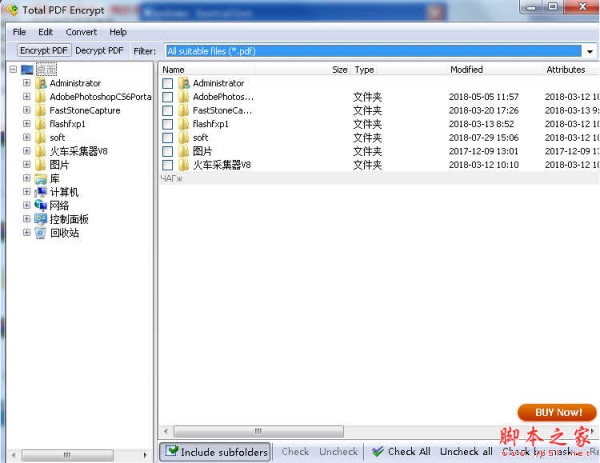600x463 pixels.
Task: Click the Uncheck button
Action: (x=338, y=452)
